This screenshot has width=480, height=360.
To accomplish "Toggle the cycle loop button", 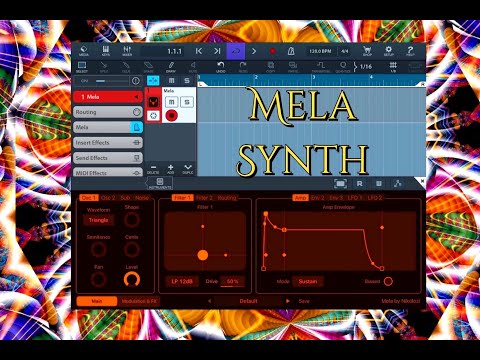I will pyautogui.click(x=236, y=51).
